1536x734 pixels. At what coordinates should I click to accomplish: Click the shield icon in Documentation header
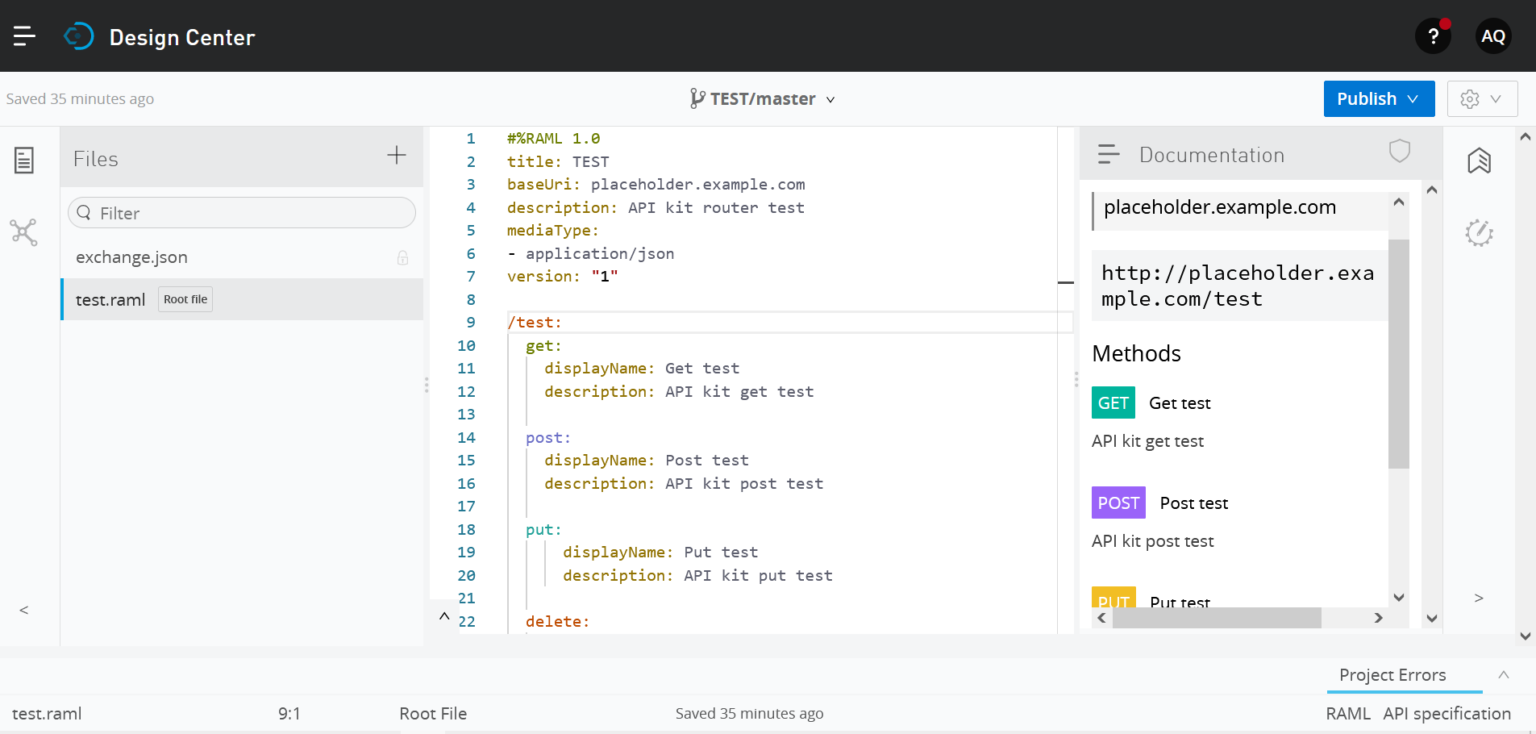tap(1399, 152)
